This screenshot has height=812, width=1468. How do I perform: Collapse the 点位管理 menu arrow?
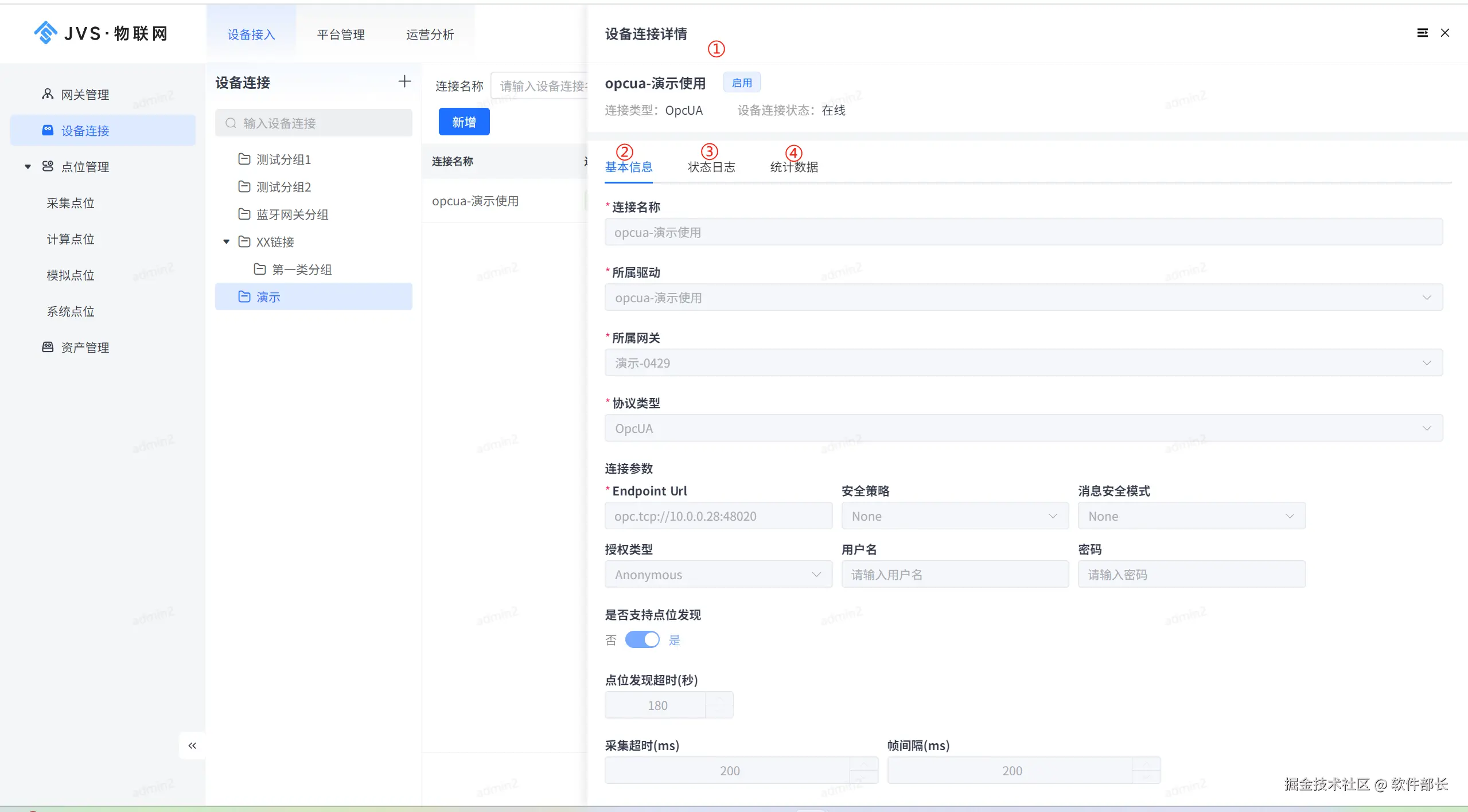pyautogui.click(x=28, y=167)
